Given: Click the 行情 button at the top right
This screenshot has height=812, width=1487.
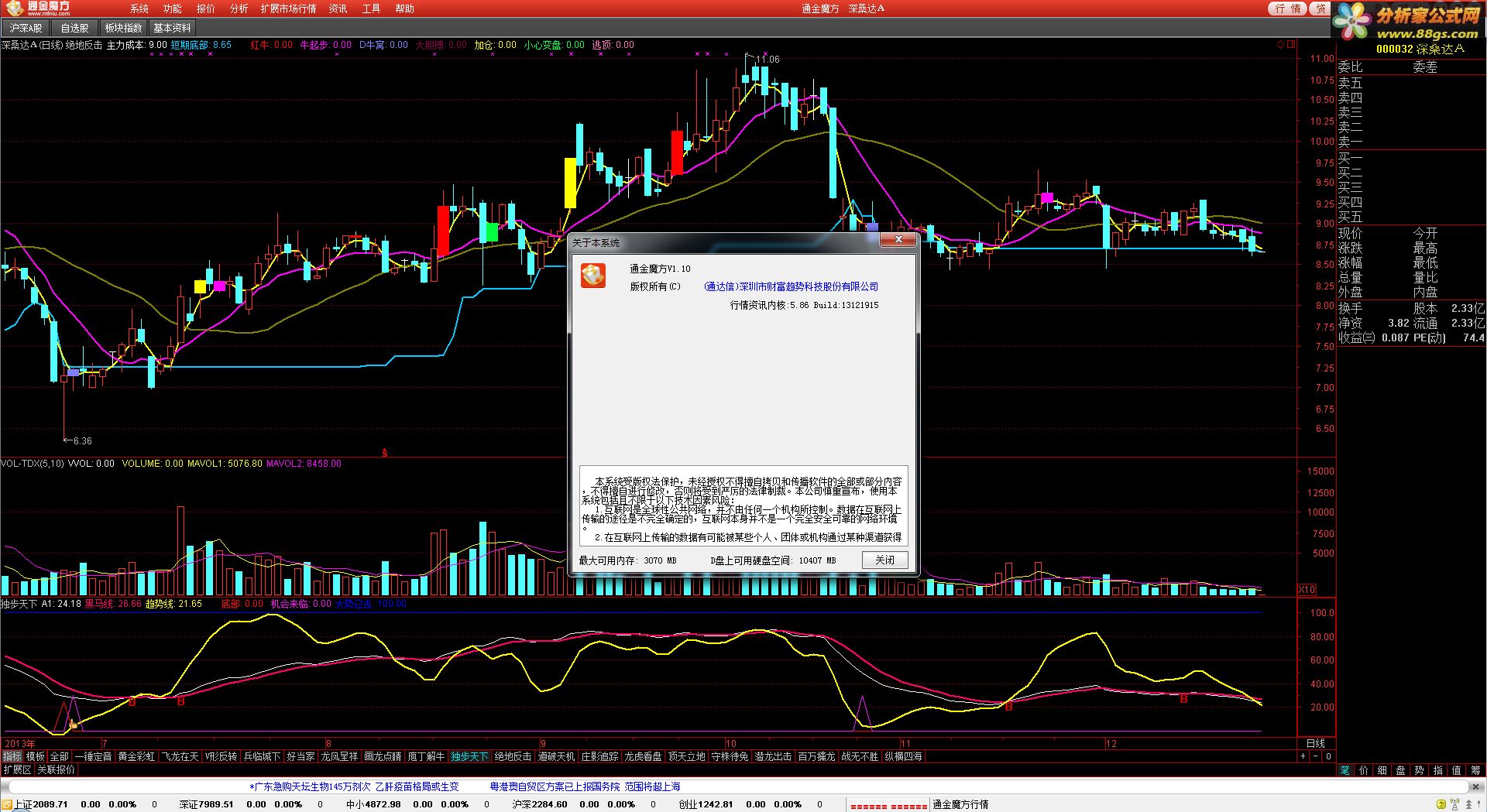Looking at the screenshot, I should click(x=1288, y=9).
